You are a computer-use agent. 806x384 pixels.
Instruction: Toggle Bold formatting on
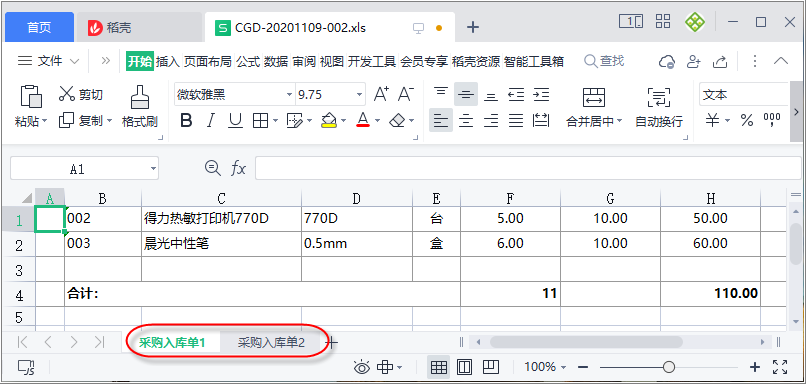coord(186,121)
